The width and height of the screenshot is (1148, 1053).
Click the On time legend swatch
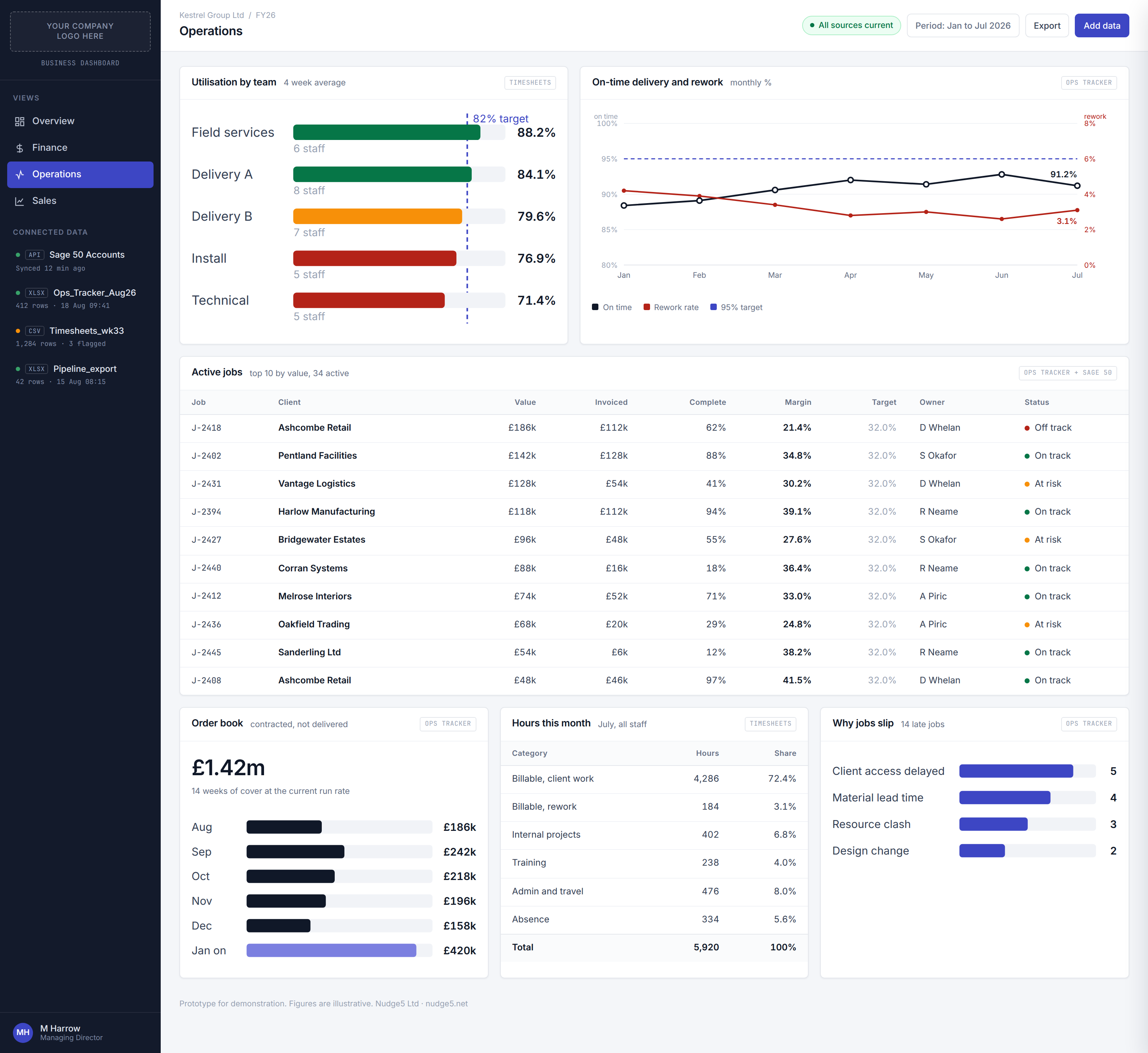tap(595, 307)
